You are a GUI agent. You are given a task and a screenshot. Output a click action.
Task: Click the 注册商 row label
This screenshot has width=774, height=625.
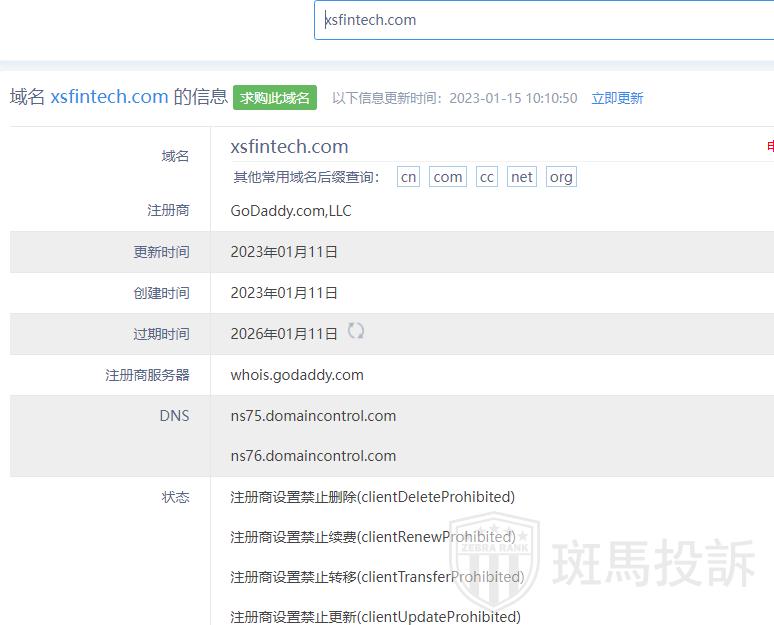168,210
